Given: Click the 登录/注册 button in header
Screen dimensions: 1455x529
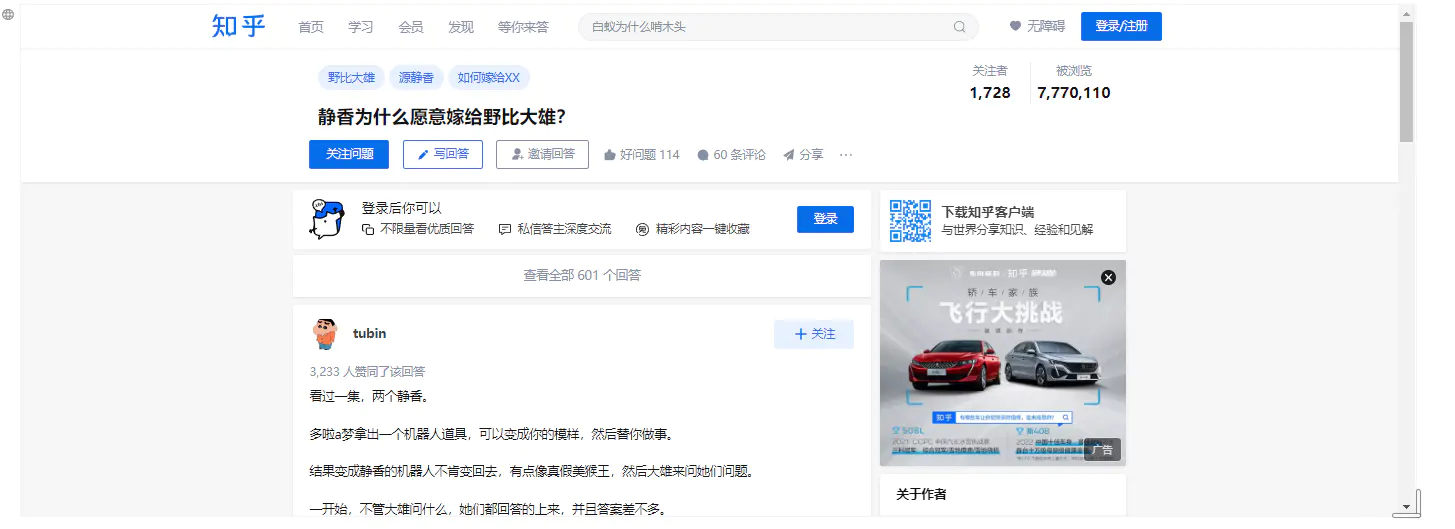Looking at the screenshot, I should [x=1121, y=27].
